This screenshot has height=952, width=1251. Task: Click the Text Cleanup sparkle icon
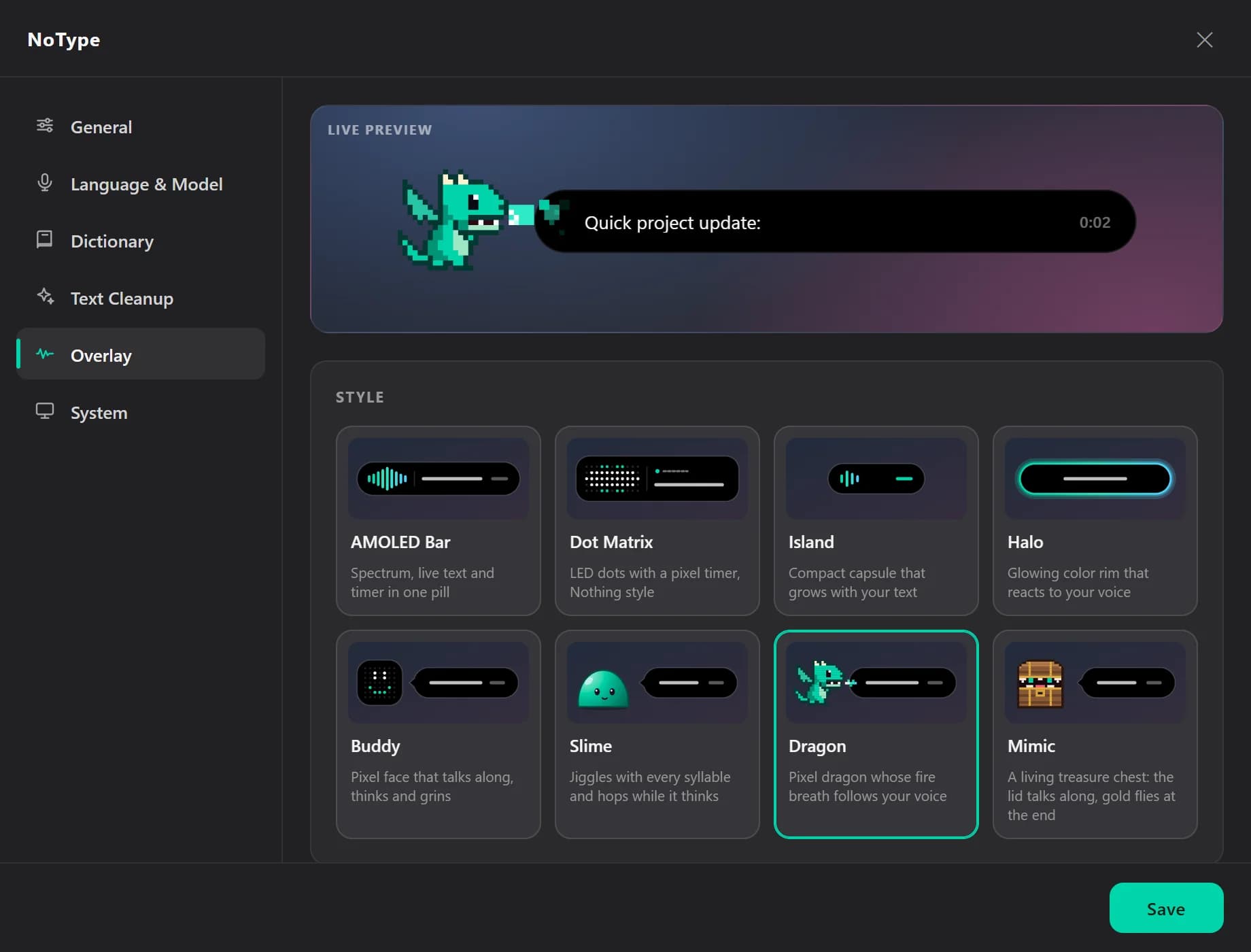(45, 296)
